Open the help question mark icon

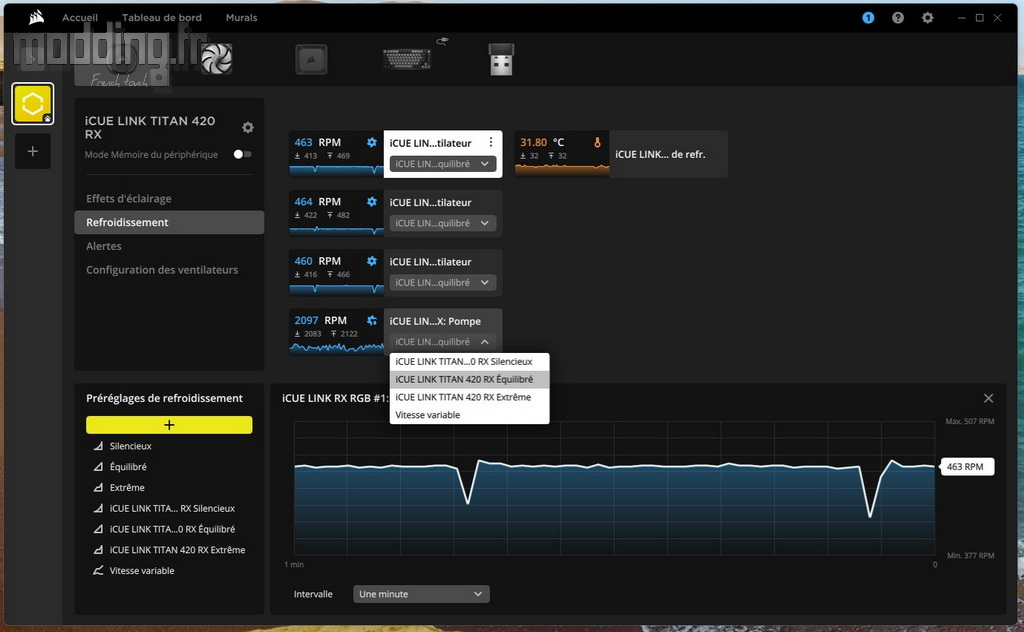click(898, 18)
